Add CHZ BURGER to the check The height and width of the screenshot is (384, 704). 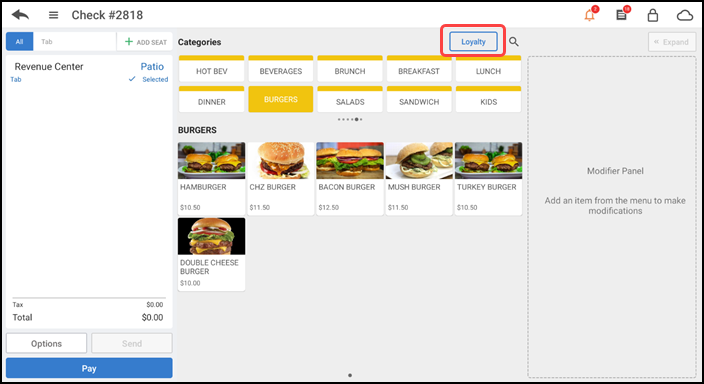coord(281,179)
